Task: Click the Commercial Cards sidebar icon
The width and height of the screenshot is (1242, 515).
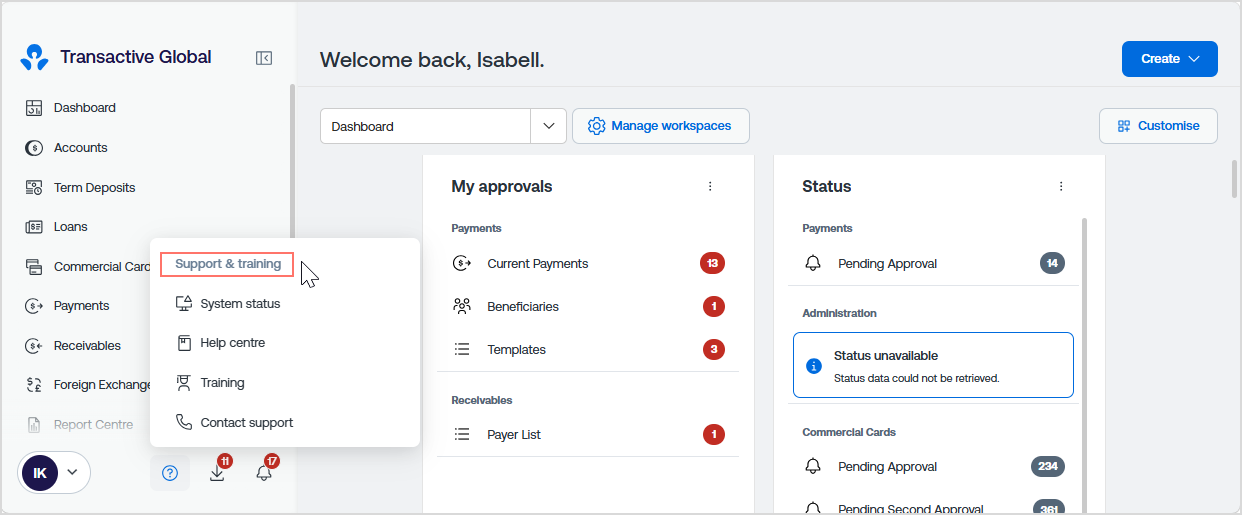Action: coord(34,267)
